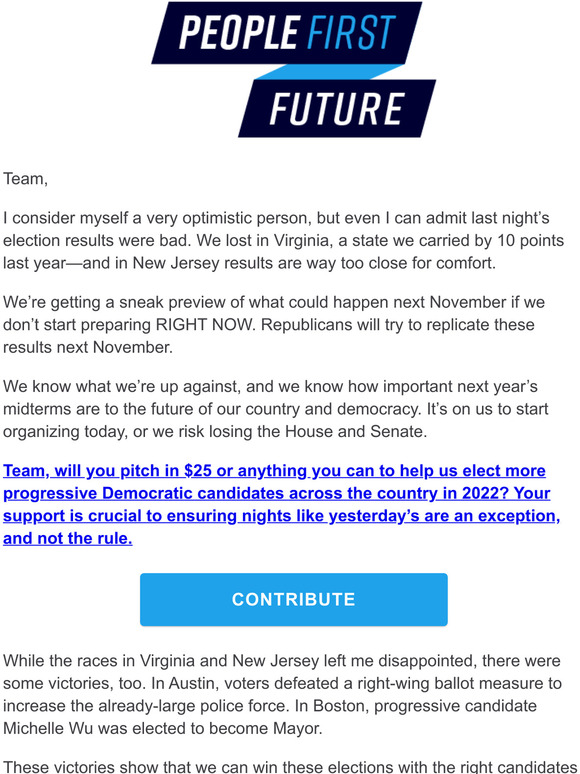The height and width of the screenshot is (774, 580).
Task: Click the link line 'support is crucial to ensuring nights'
Action: pyautogui.click(x=281, y=516)
